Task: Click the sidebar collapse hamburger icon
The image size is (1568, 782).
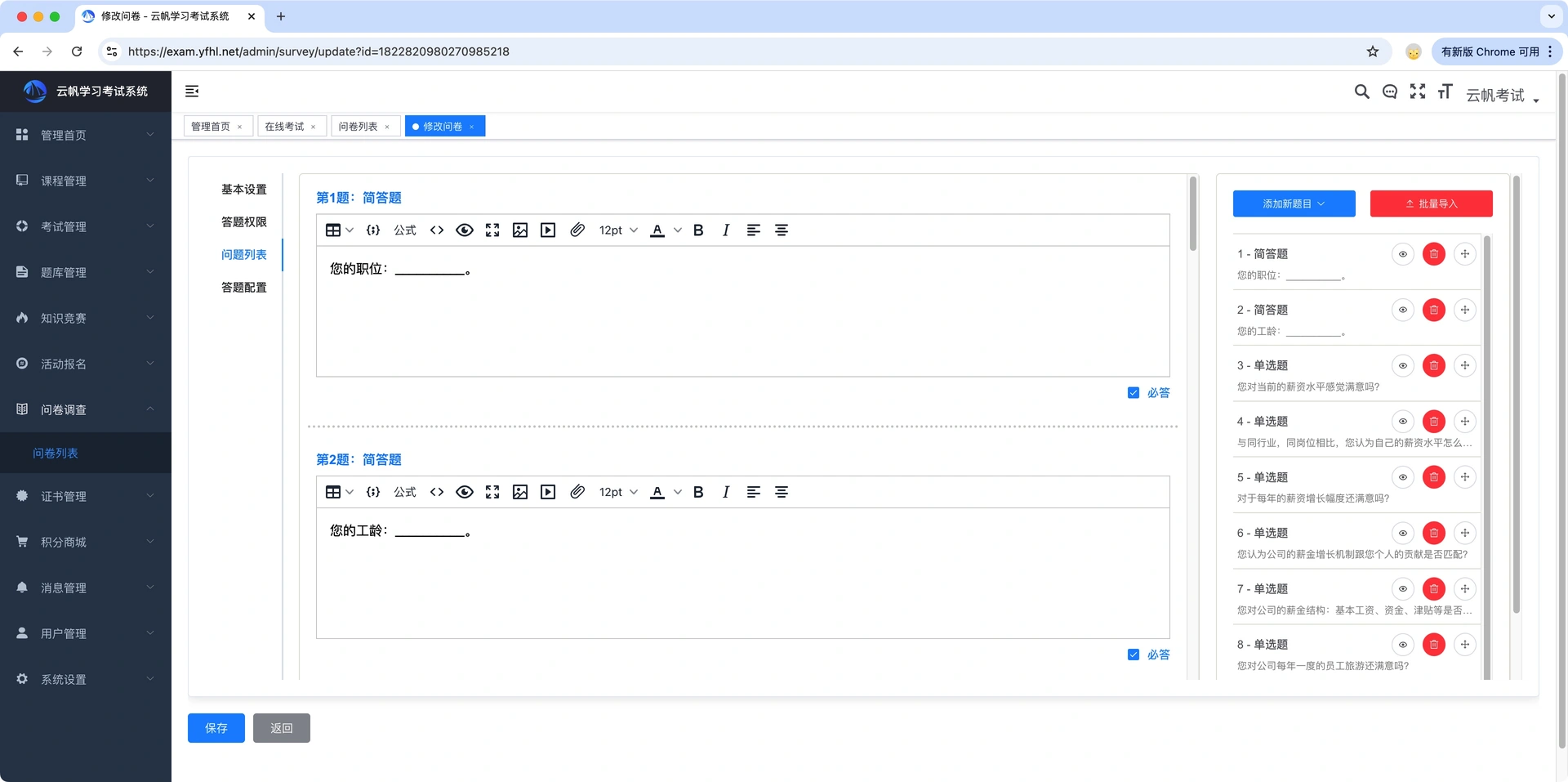Action: click(192, 92)
